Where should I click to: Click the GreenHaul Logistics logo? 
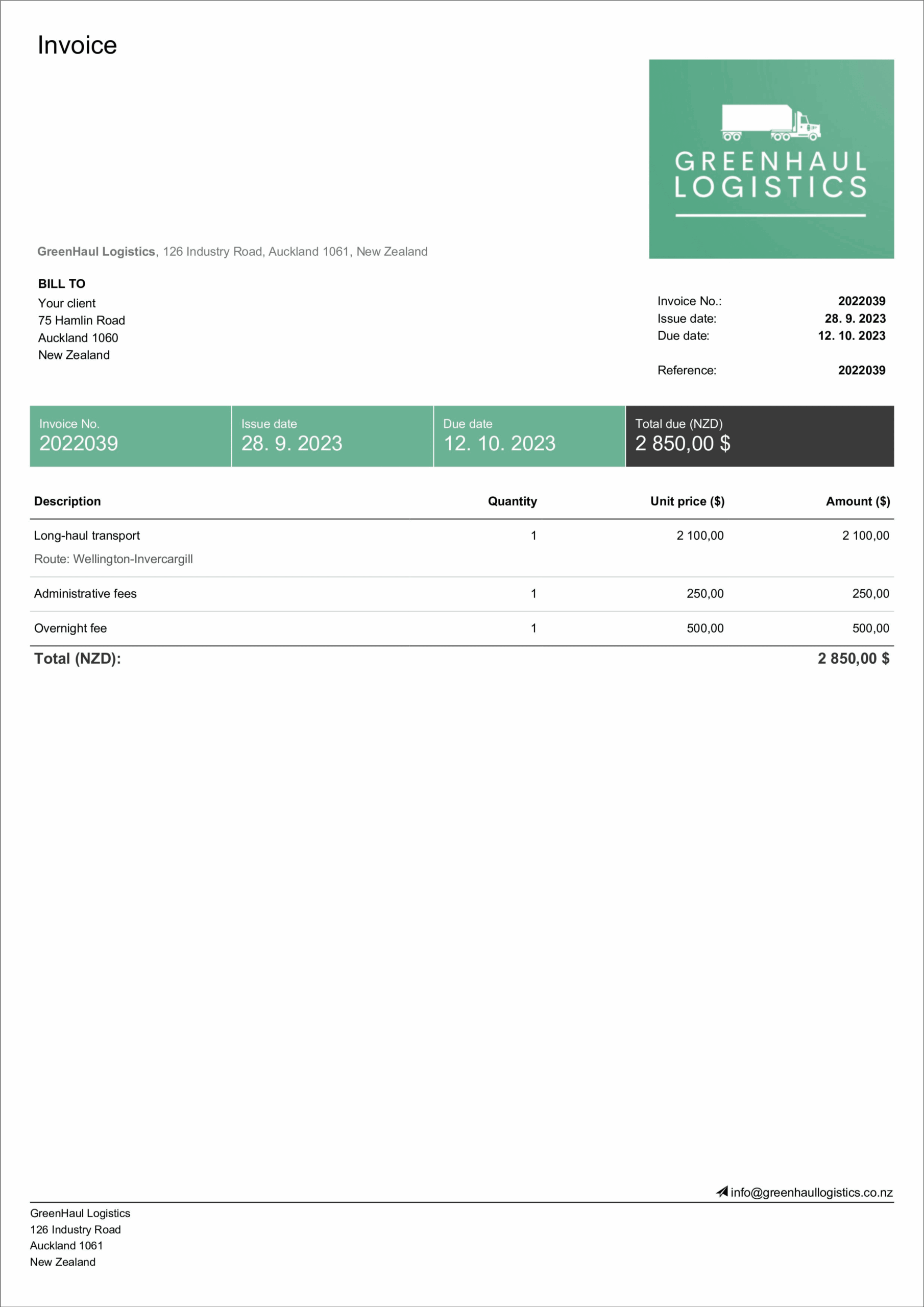[x=771, y=159]
